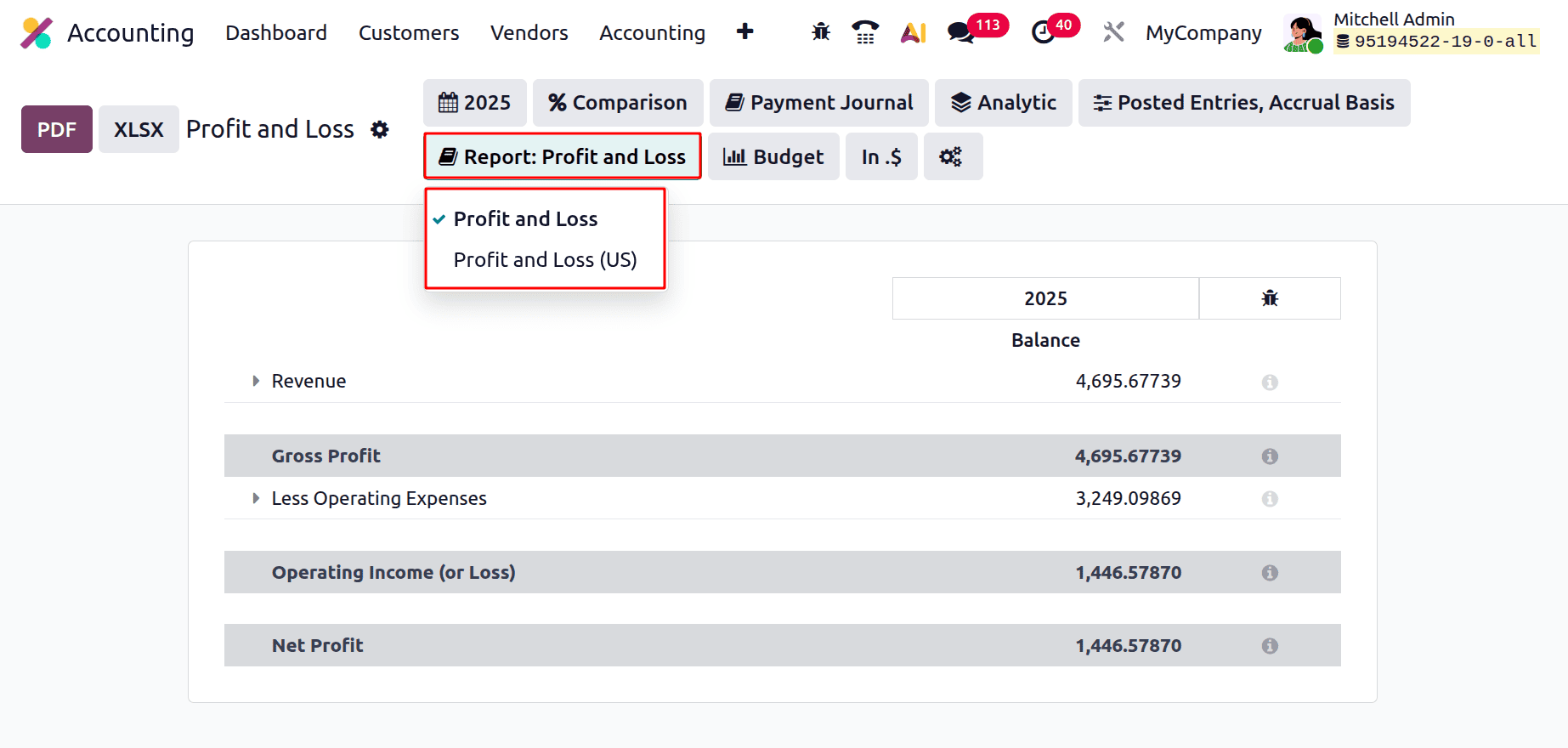The height and width of the screenshot is (748, 1568).
Task: Select Profit and Loss report variant
Action: coord(545,219)
